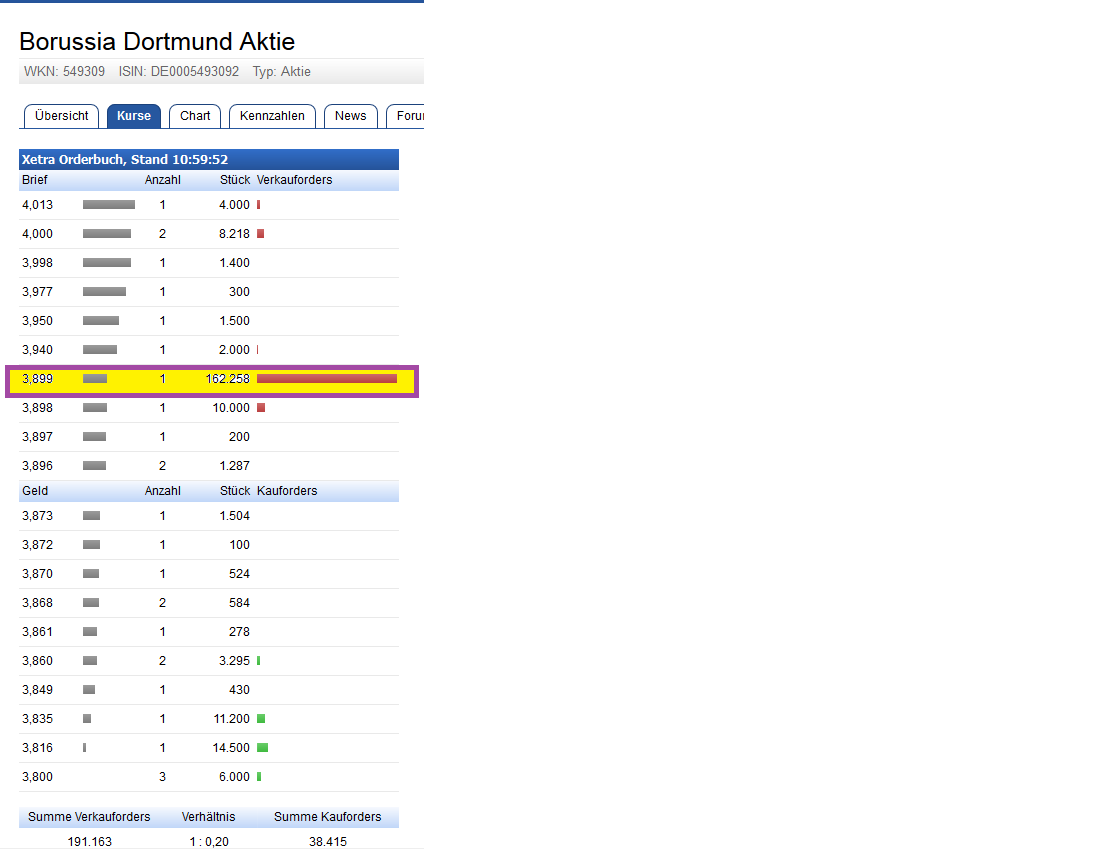Switch to the Chart tab
Image resolution: width=1110 pixels, height=849 pixels.
click(x=195, y=116)
